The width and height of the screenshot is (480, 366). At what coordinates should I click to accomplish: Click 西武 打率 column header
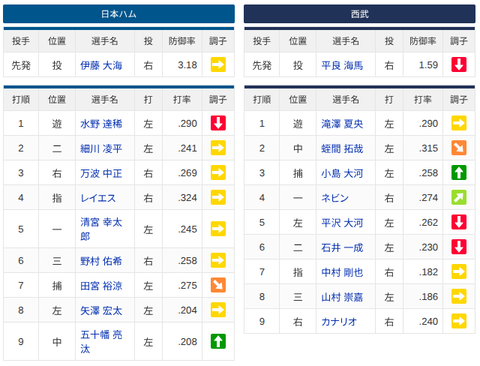[423, 99]
